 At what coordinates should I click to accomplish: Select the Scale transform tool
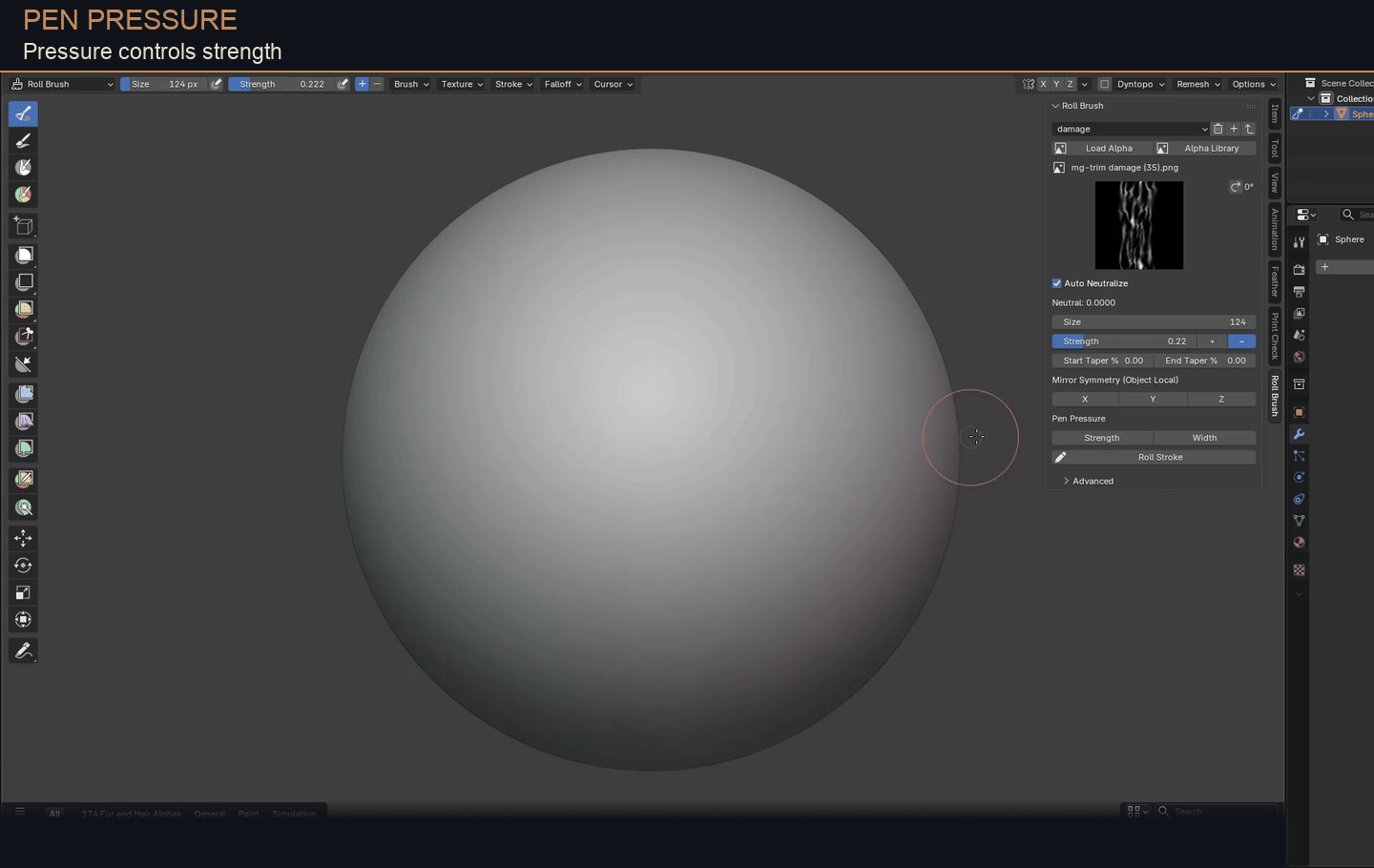24,592
